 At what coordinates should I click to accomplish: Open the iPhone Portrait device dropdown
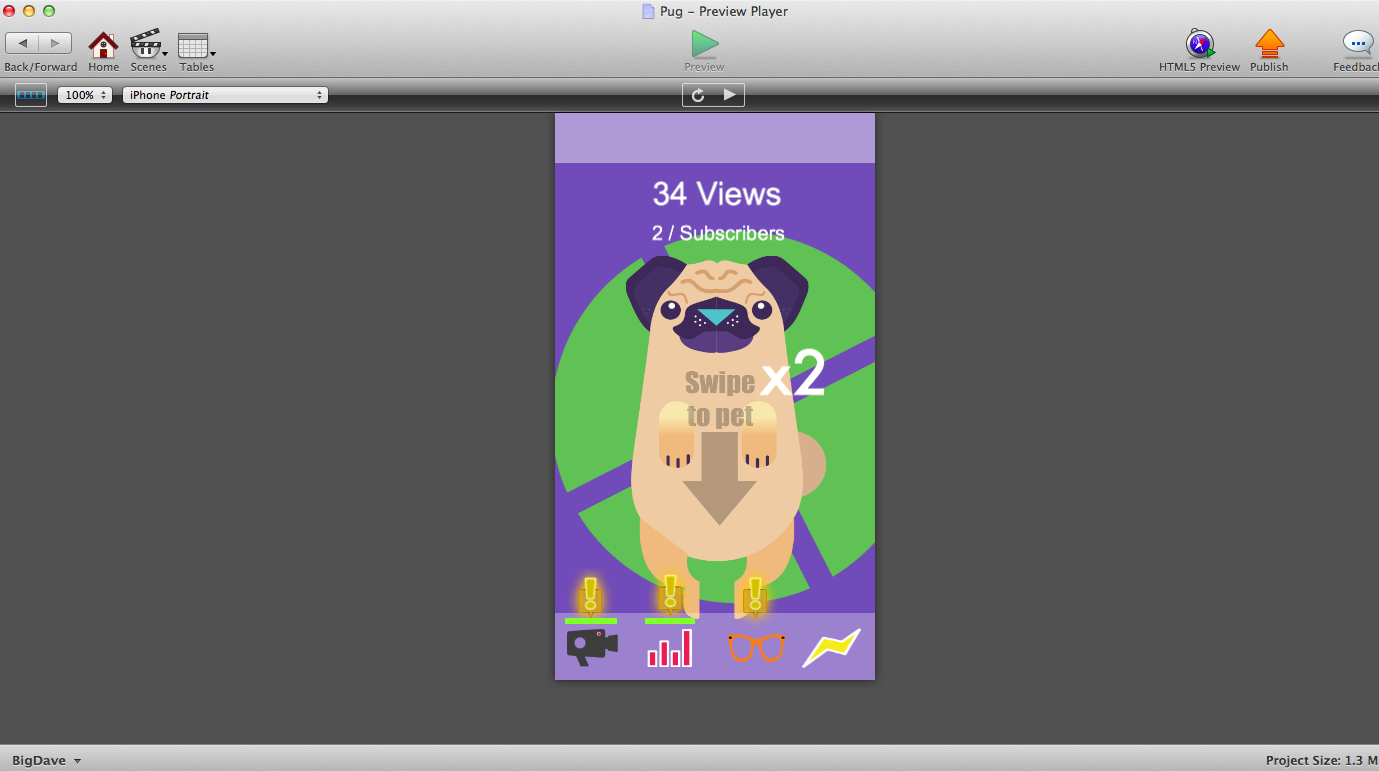pos(225,95)
